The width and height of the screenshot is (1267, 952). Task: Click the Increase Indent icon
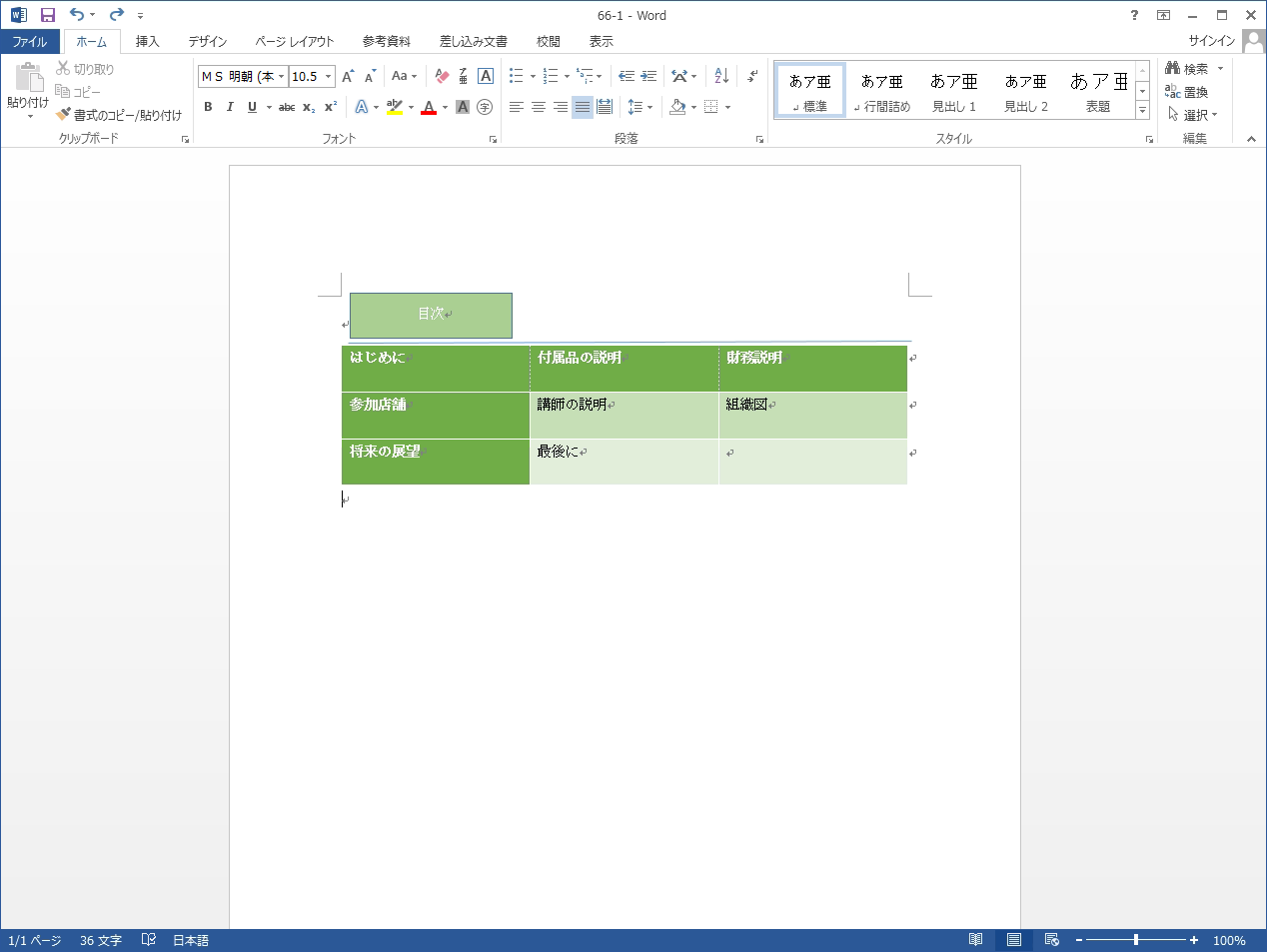(x=648, y=76)
